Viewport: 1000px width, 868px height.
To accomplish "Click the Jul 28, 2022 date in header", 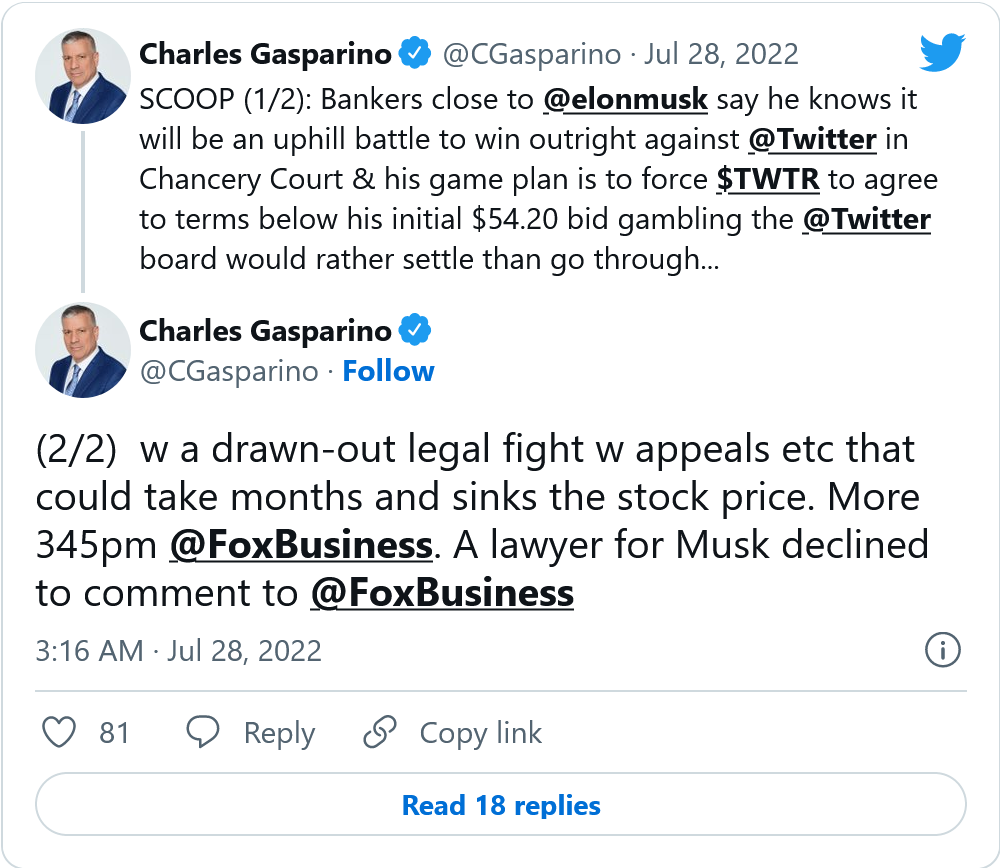I will 720,54.
